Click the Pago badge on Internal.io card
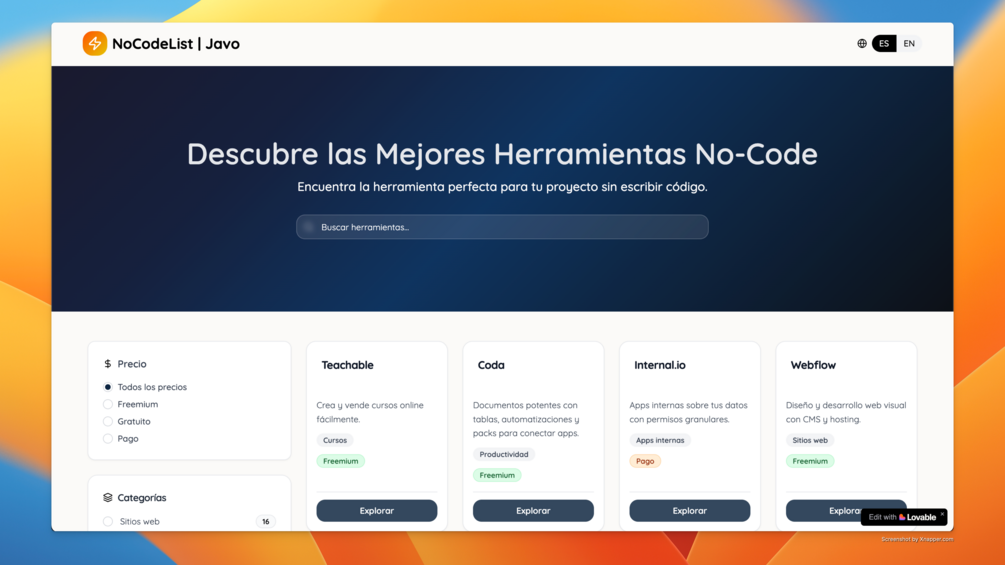This screenshot has height=565, width=1005. click(645, 461)
